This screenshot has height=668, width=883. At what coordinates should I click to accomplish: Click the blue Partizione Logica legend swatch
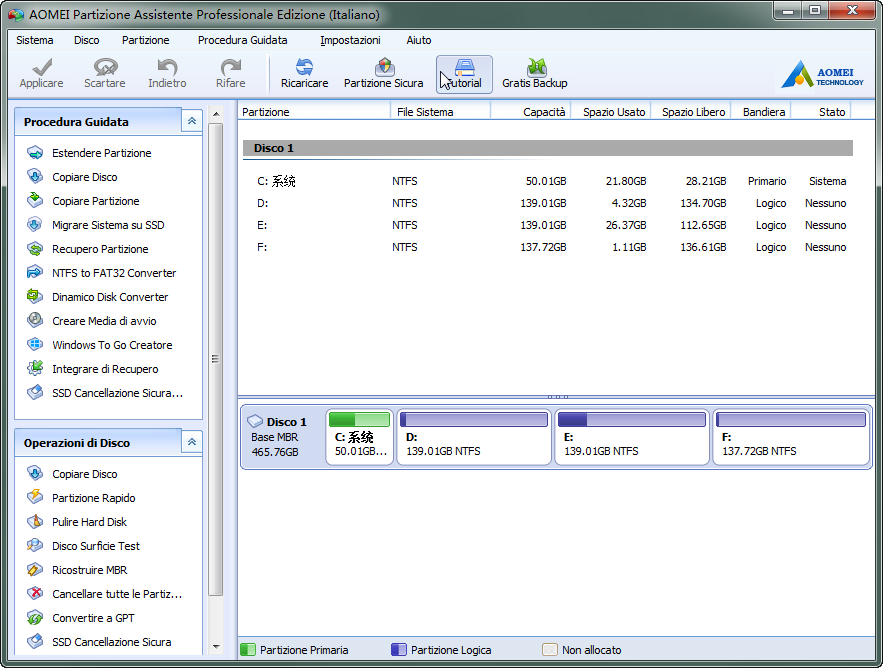pos(399,649)
